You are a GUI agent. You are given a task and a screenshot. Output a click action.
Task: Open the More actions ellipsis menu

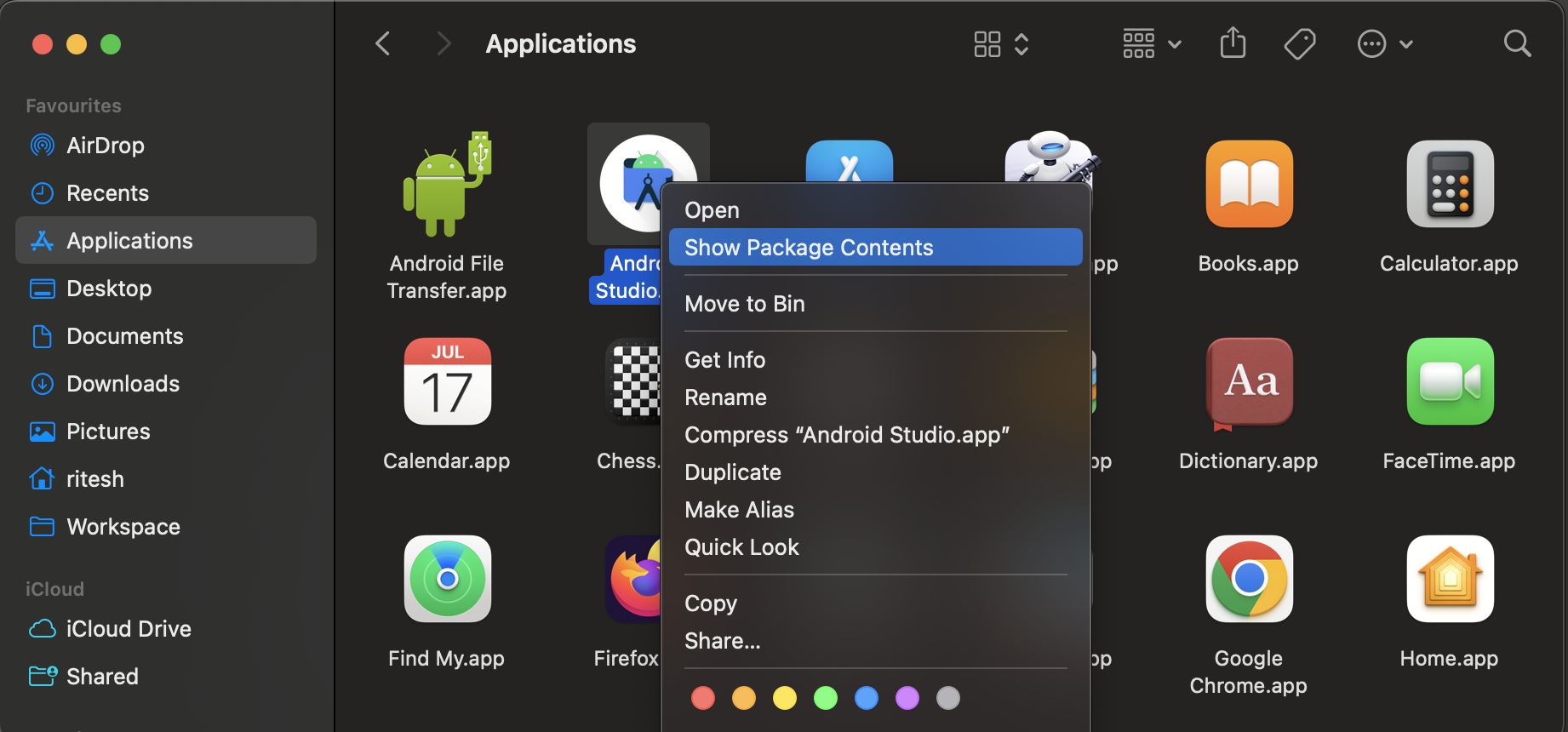coord(1385,43)
